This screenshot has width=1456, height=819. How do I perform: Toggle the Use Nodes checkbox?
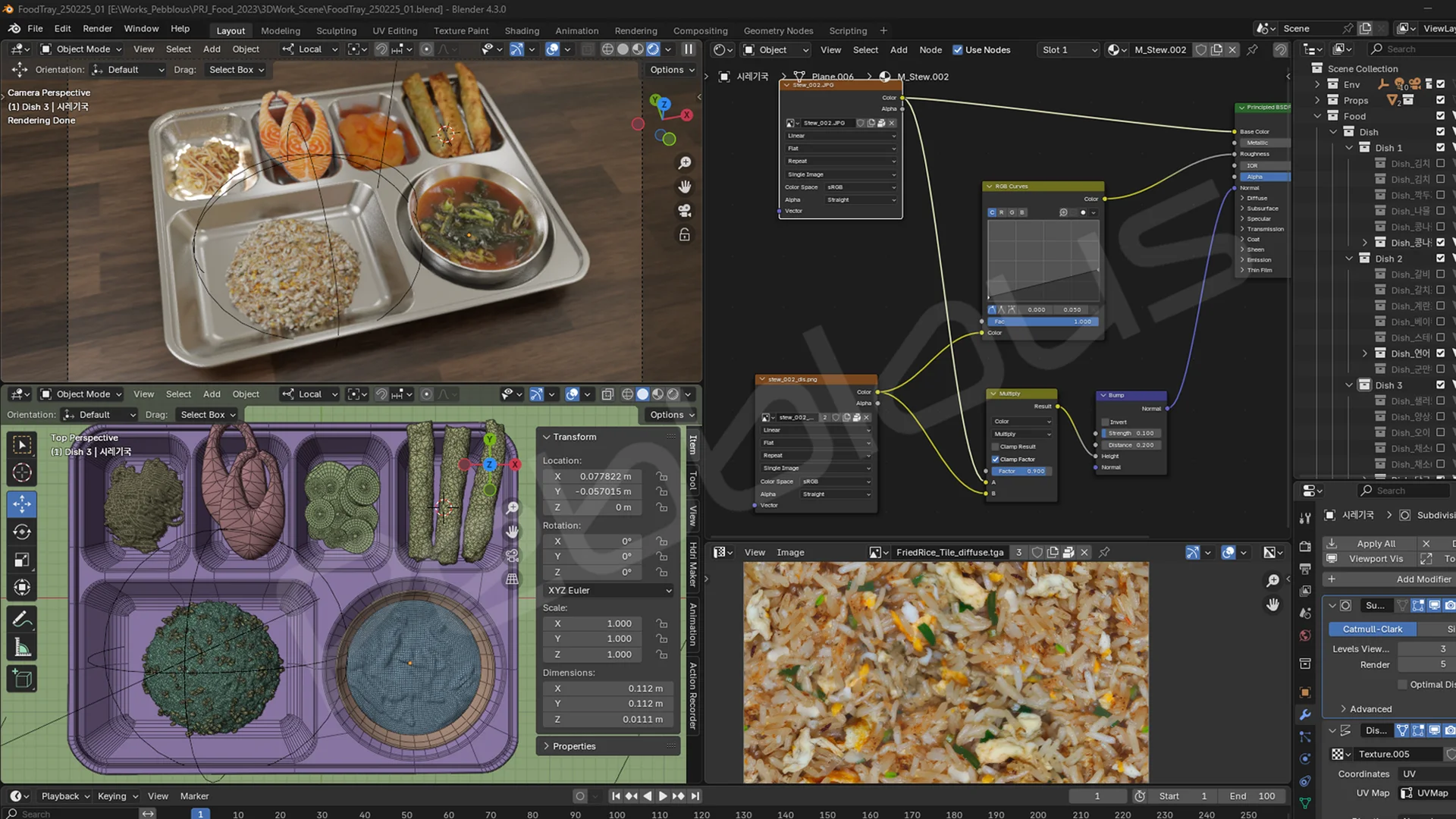pos(958,50)
